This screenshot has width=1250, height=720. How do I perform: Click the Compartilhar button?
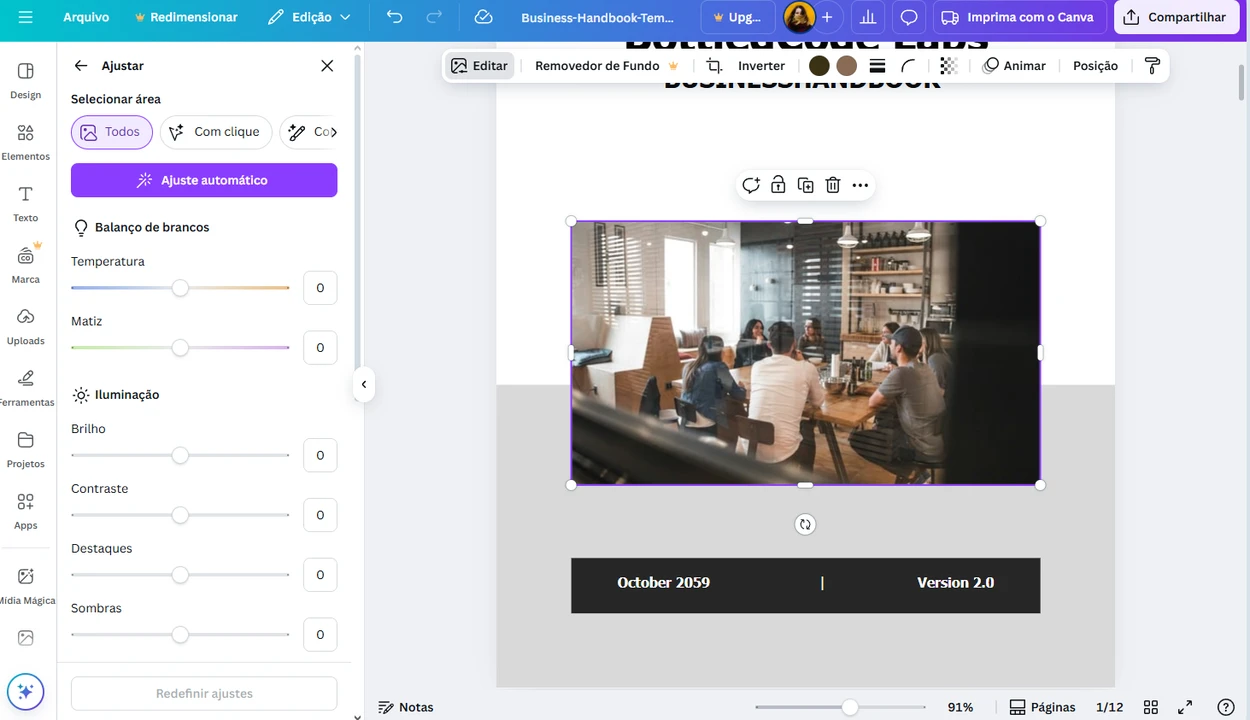(1176, 17)
